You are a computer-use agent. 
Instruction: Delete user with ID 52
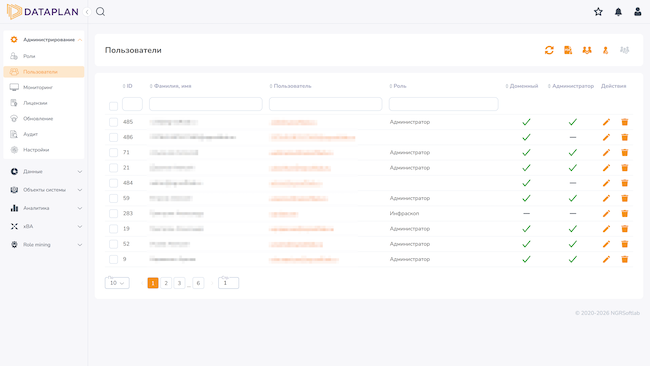625,244
